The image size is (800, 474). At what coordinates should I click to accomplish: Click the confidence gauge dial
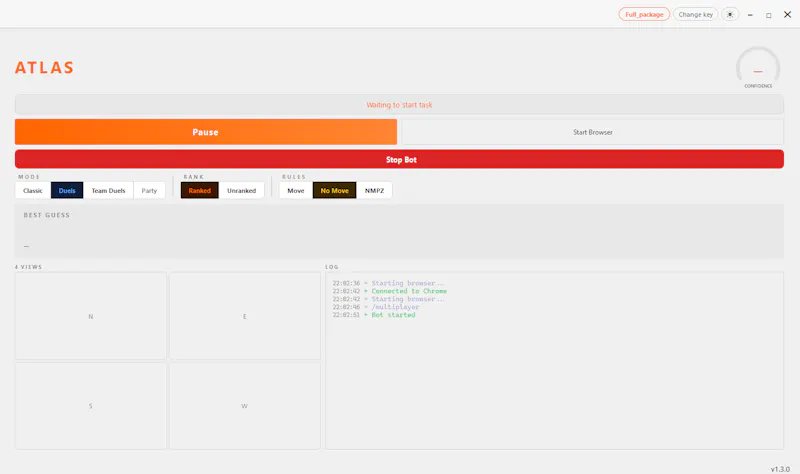pos(758,67)
